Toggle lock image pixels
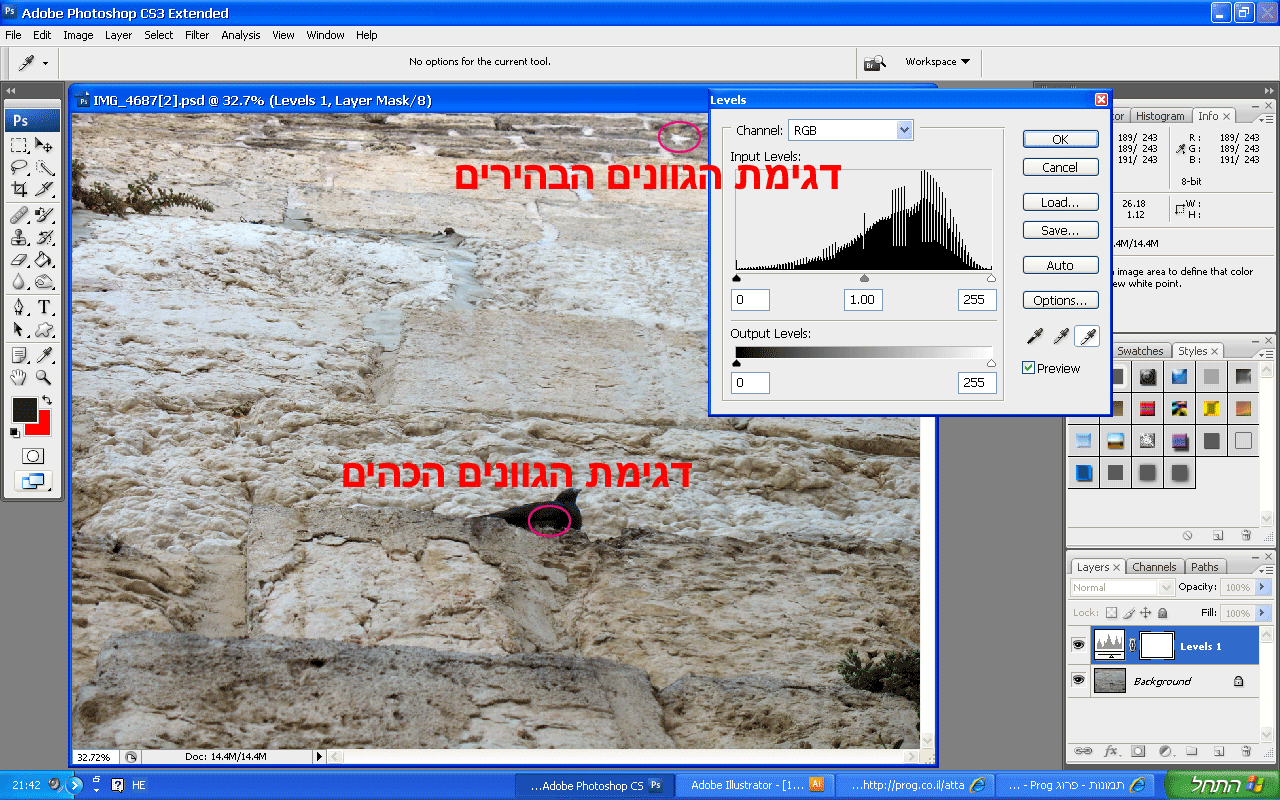 (1128, 613)
